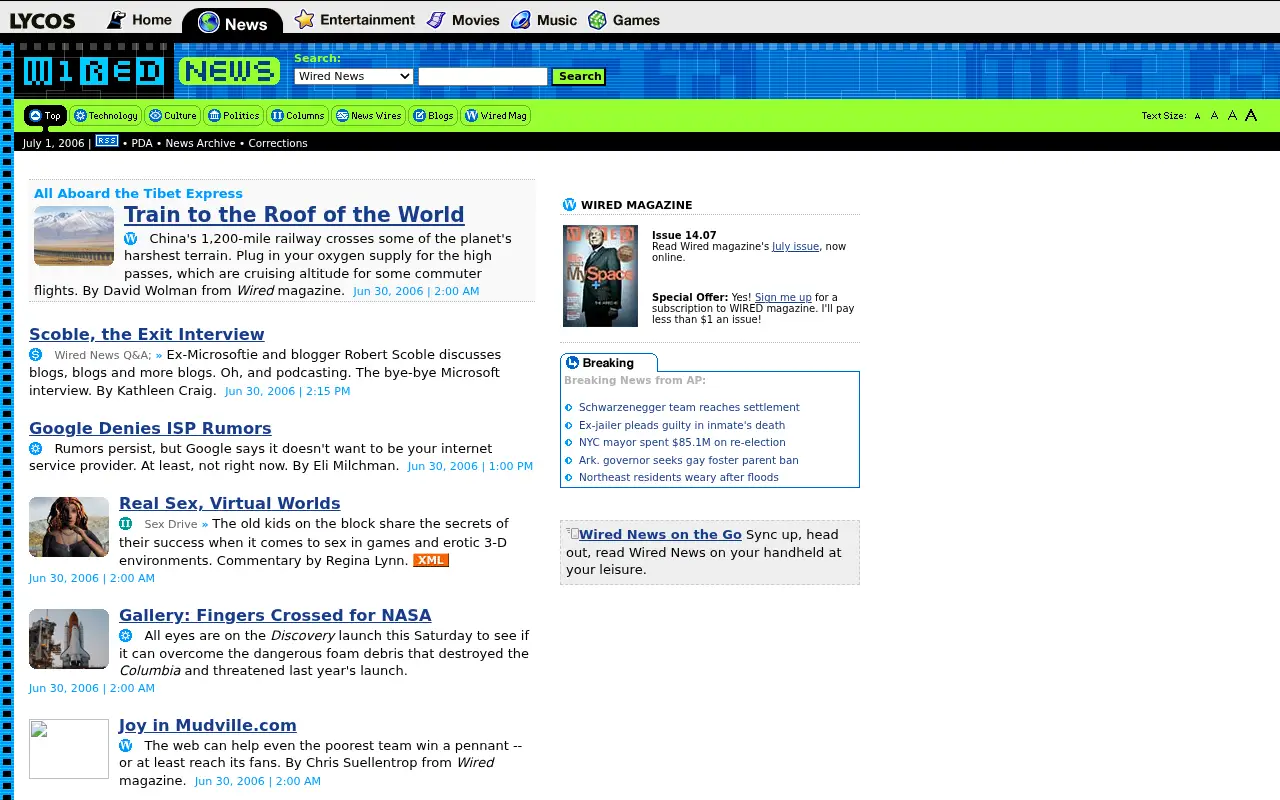1280x800 pixels.
Task: Click the Wired magazine cover image
Action: coord(600,276)
